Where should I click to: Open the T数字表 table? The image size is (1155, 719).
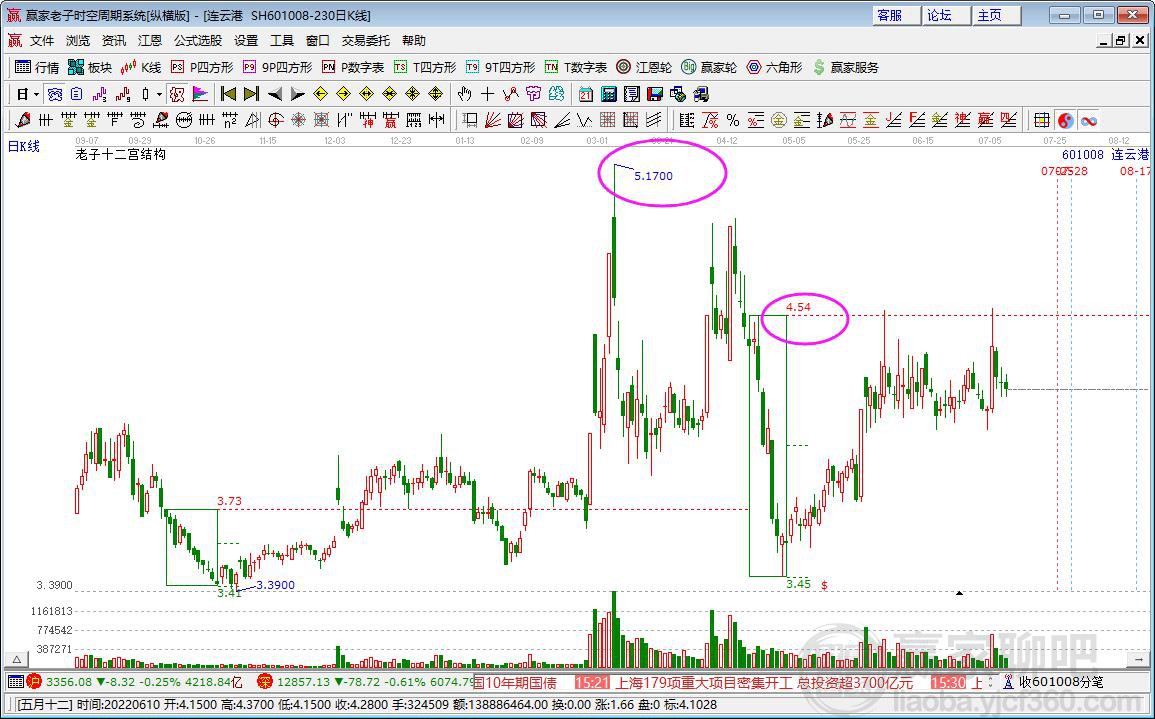click(576, 68)
